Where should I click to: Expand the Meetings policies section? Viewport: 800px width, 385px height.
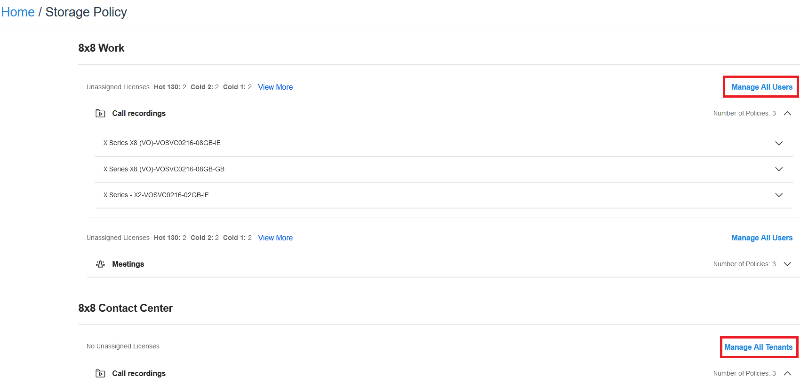point(787,264)
